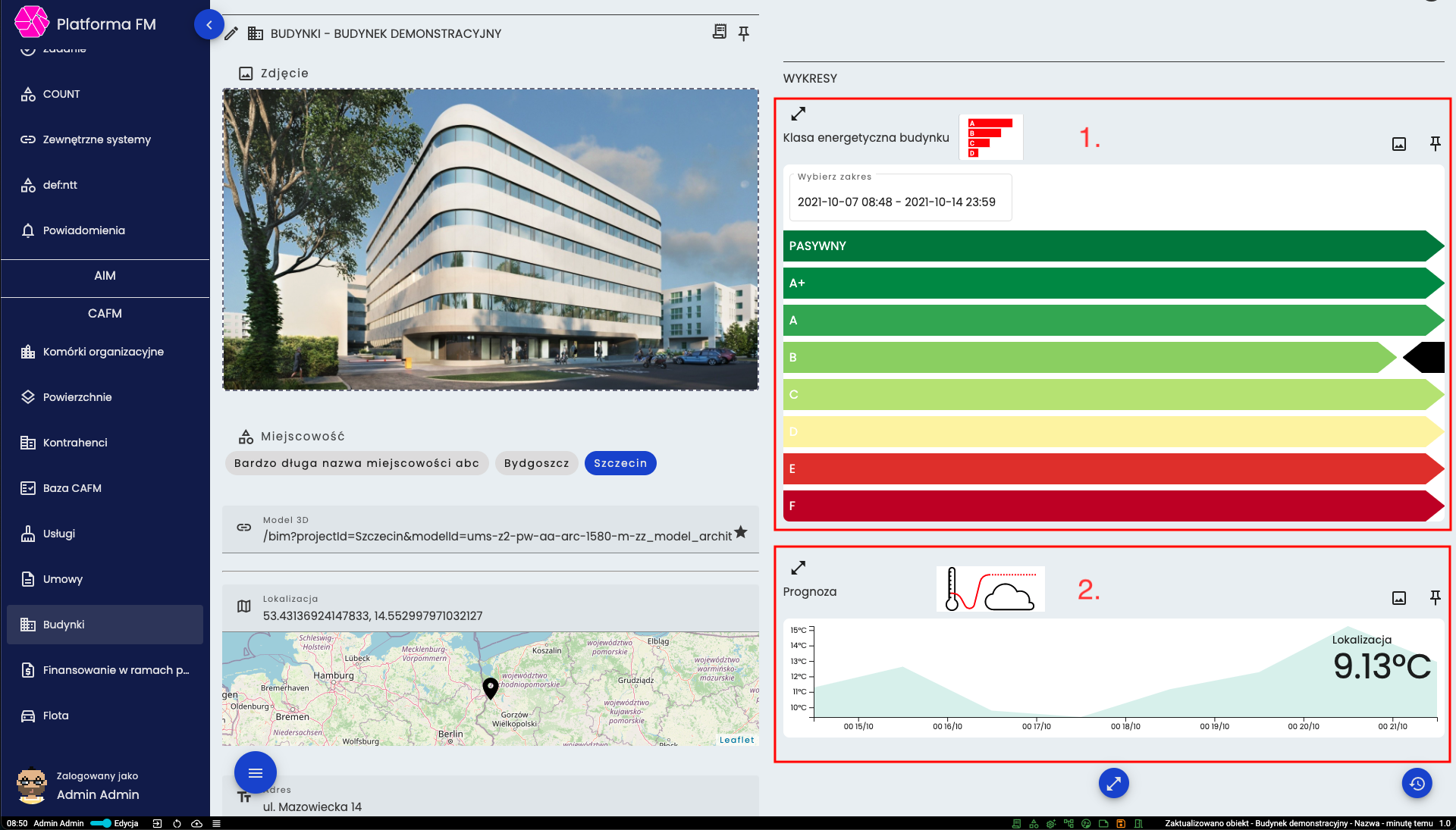Click image icon in Prognoza header

tap(1399, 598)
